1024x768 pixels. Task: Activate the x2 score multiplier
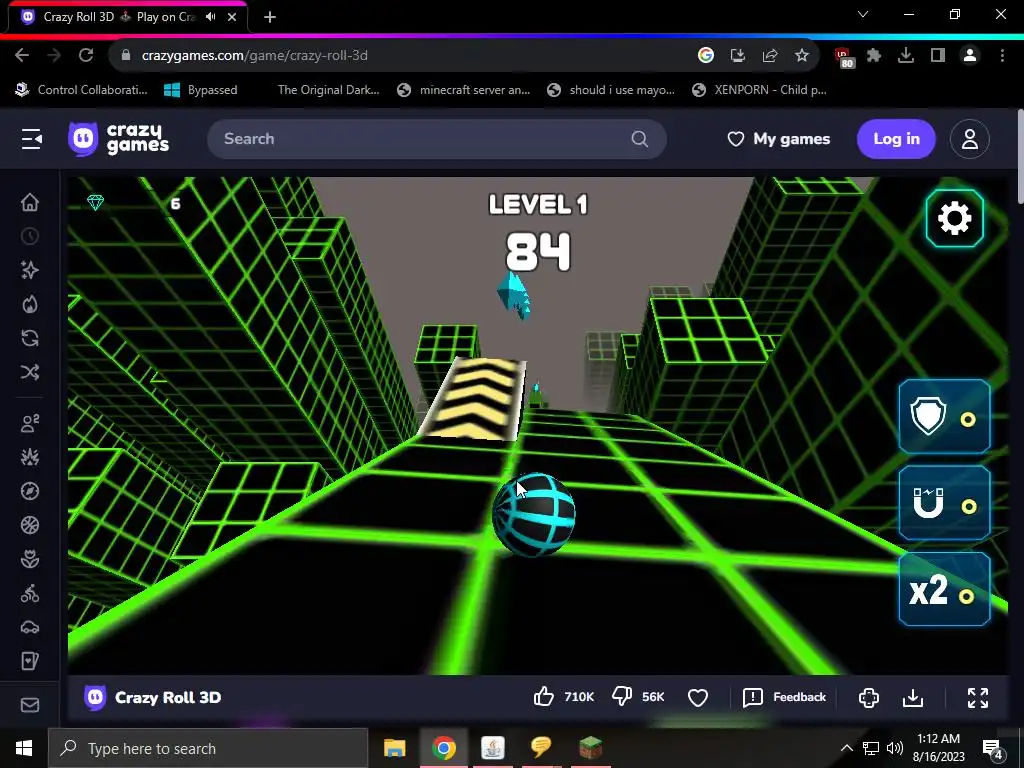[944, 589]
